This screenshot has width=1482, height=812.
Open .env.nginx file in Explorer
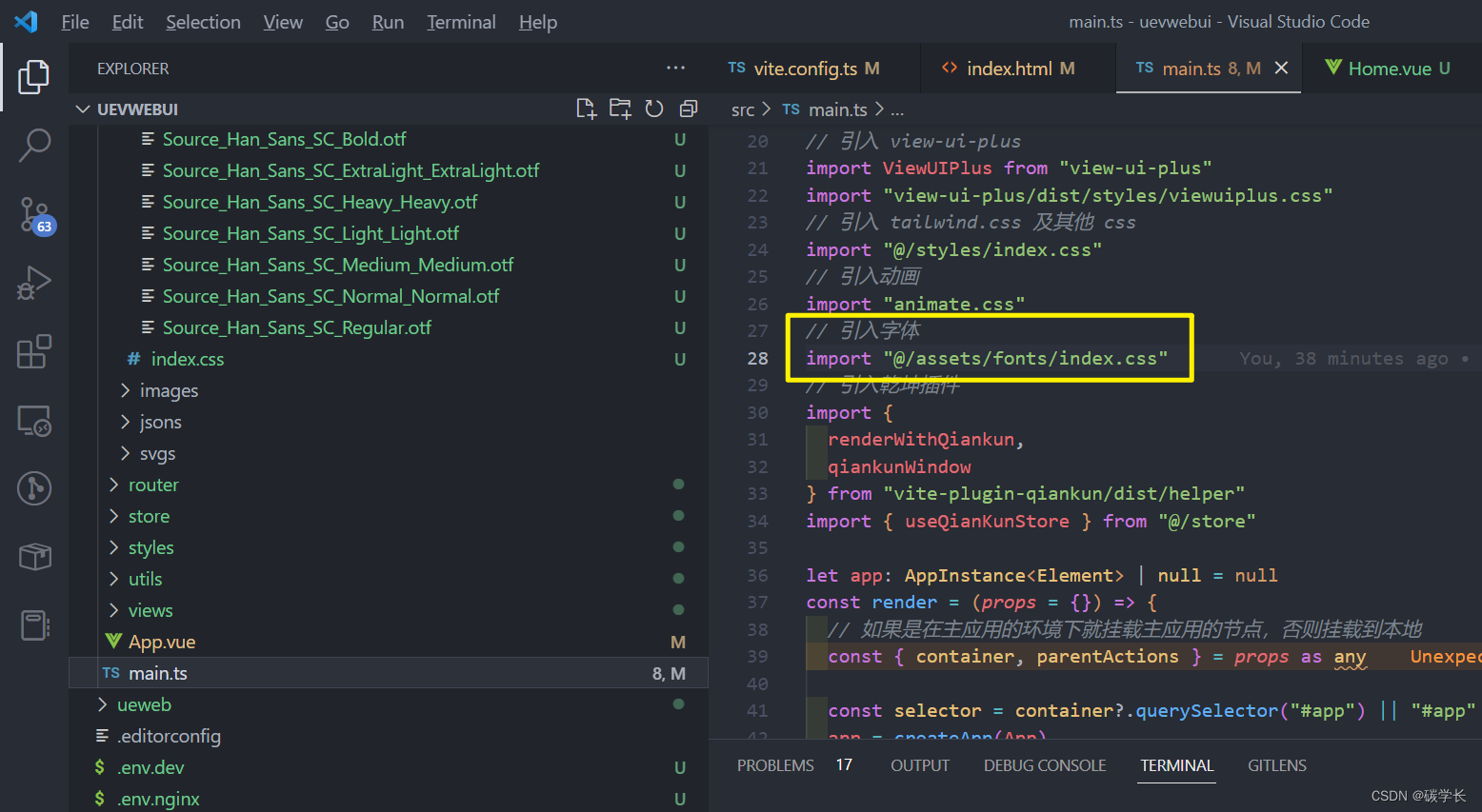158,799
